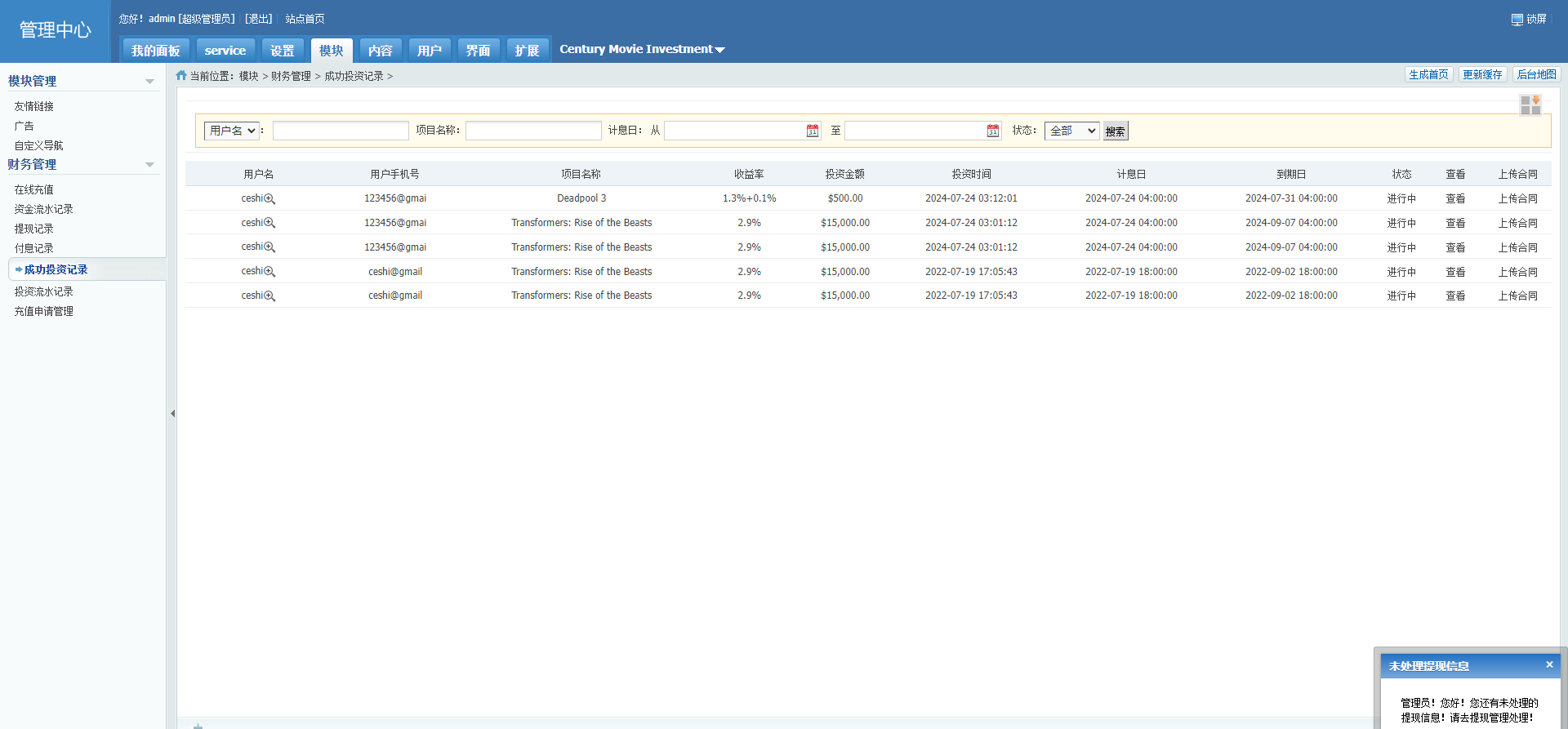Open the 用户名 search type dropdown
The height and width of the screenshot is (729, 1568).
231,131
